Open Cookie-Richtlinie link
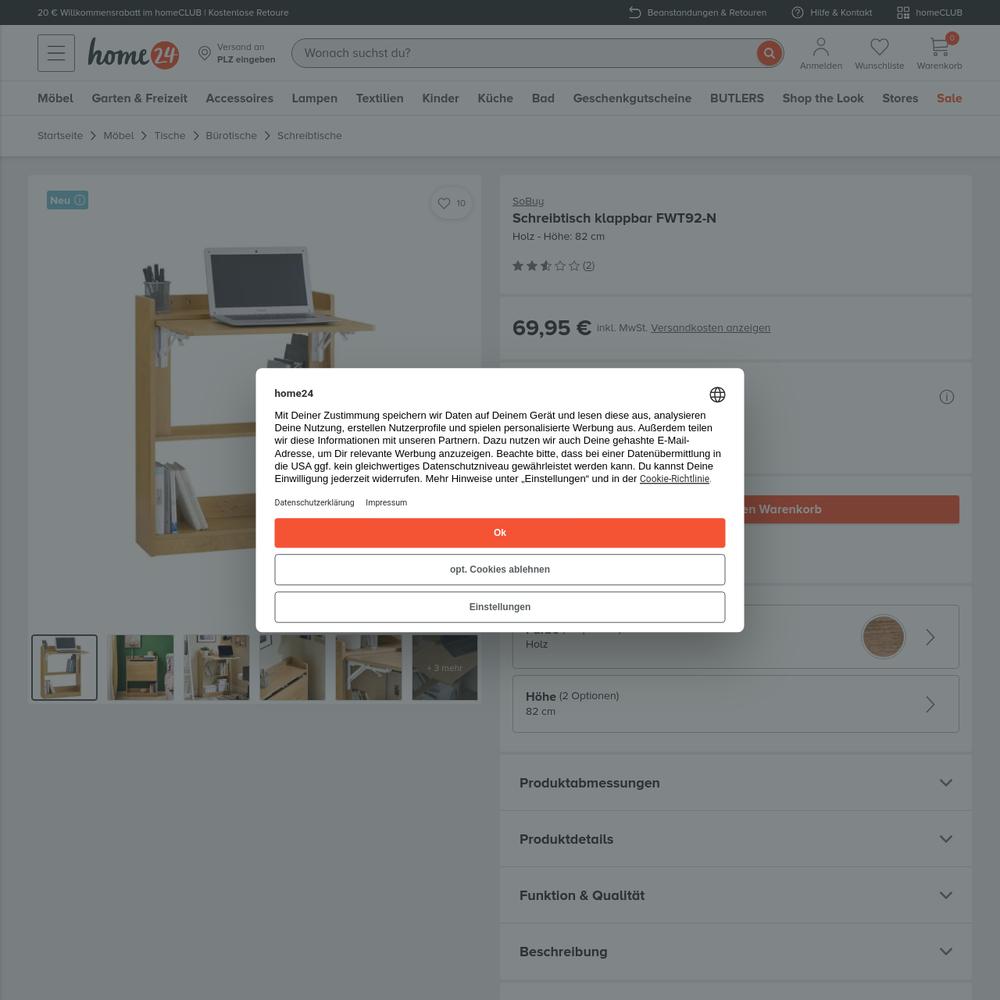This screenshot has width=1000, height=1000. point(674,479)
